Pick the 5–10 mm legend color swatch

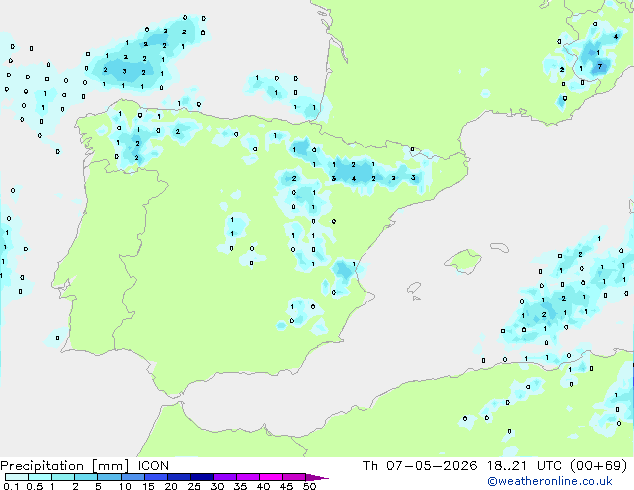point(109,477)
